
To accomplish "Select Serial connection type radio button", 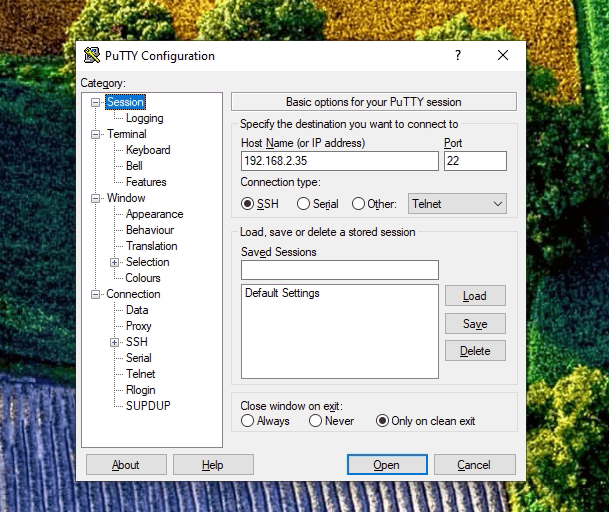I will tap(303, 204).
